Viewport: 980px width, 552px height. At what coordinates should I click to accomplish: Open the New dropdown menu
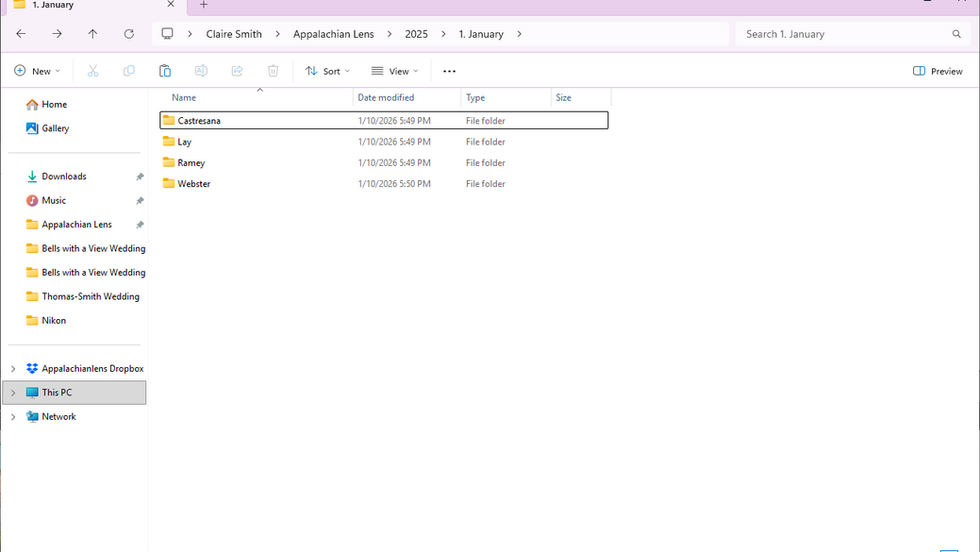coord(38,71)
